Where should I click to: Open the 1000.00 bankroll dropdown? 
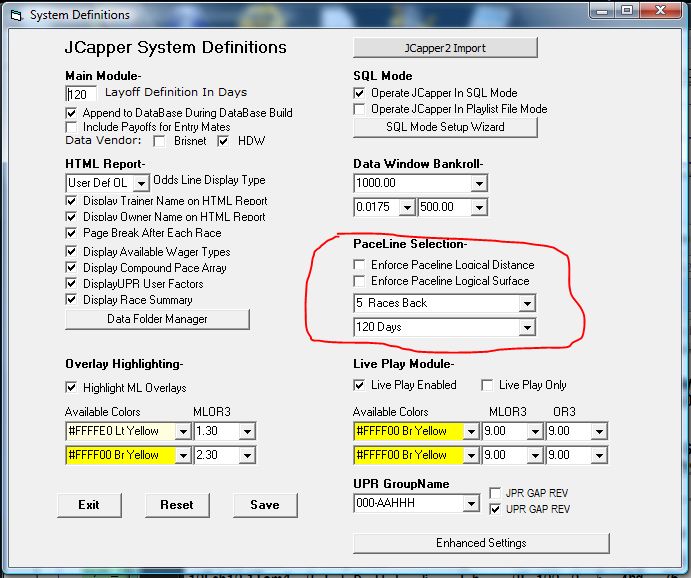coord(479,183)
